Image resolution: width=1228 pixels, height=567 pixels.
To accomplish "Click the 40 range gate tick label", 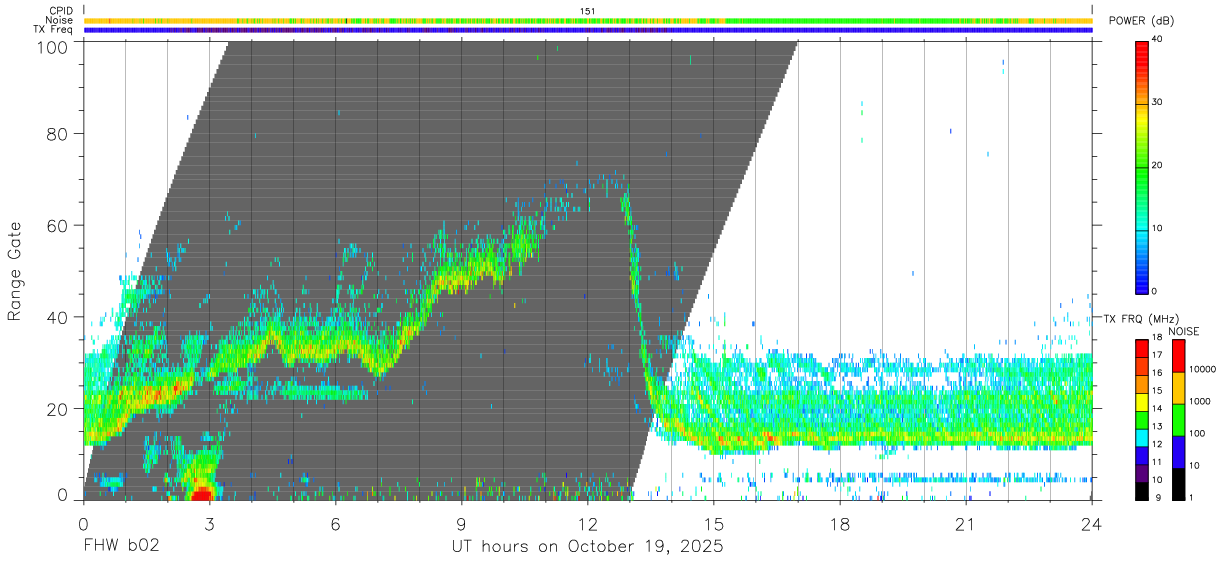I will 57,317.
